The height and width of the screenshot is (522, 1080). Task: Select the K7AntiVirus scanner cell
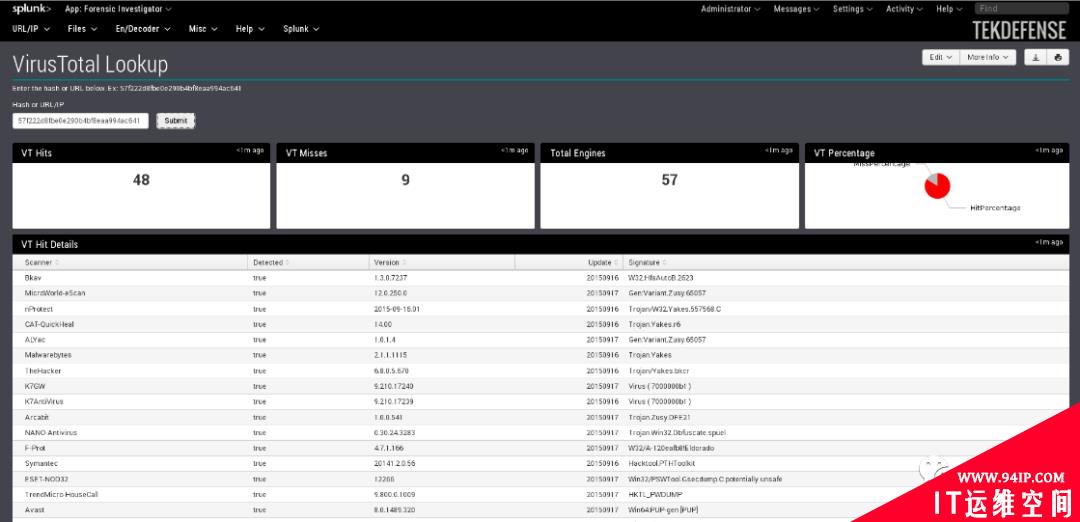click(44, 401)
